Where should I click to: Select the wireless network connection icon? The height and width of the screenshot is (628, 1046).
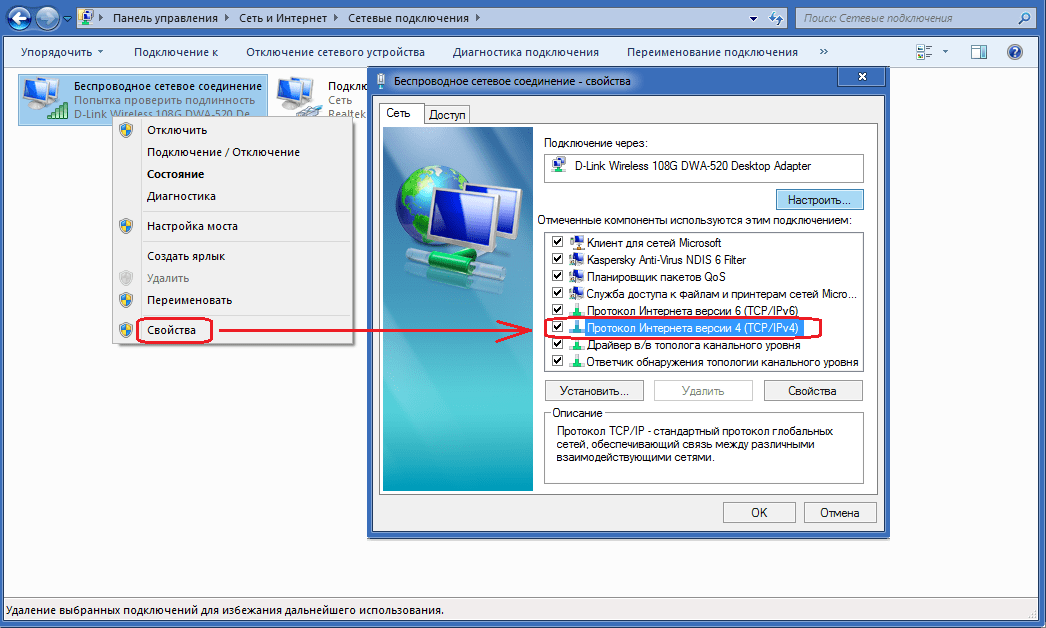pos(45,98)
